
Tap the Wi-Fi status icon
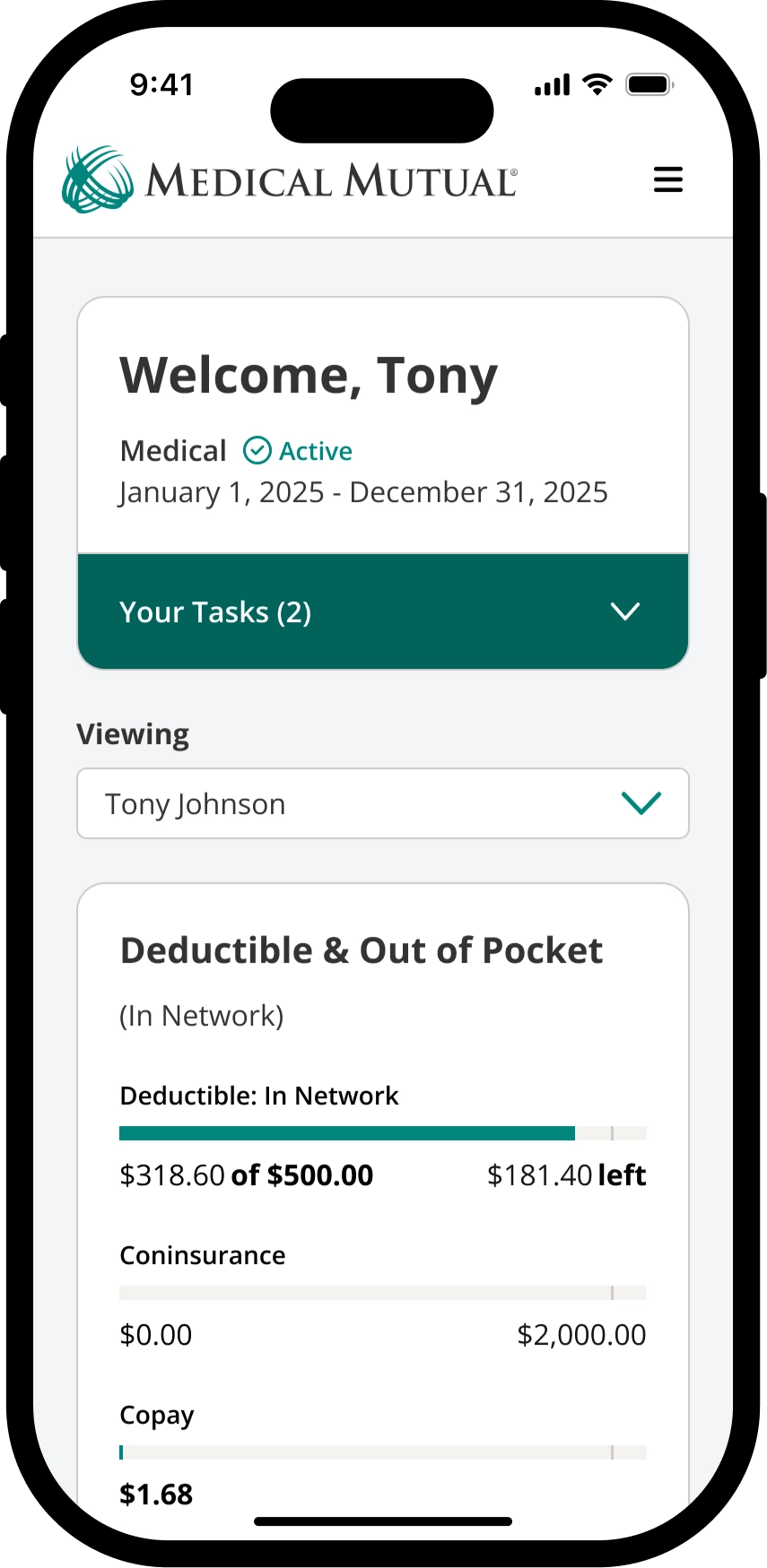tap(597, 85)
